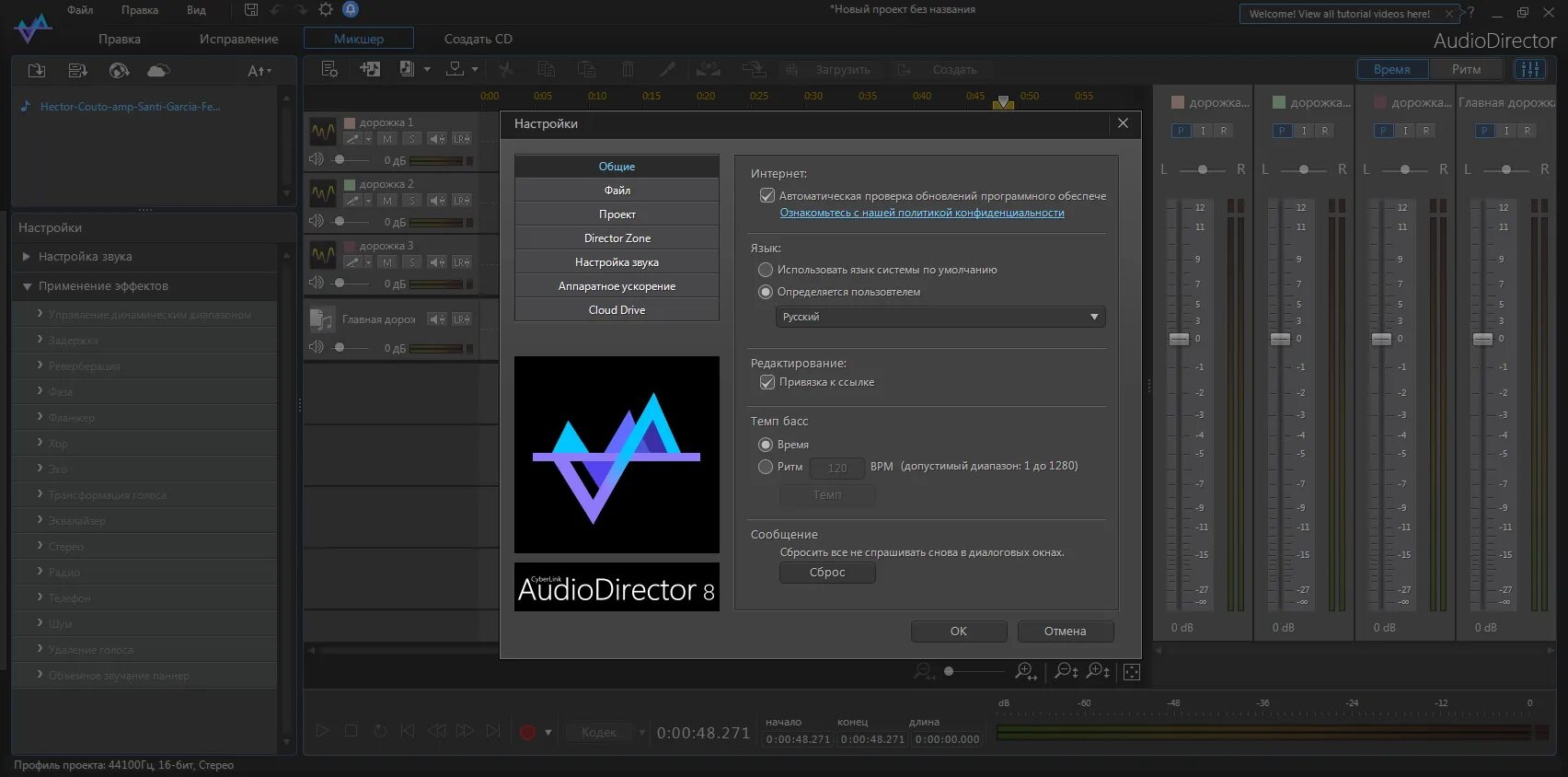
Task: Select the Аппаратное ускорение settings category
Action: coord(617,286)
